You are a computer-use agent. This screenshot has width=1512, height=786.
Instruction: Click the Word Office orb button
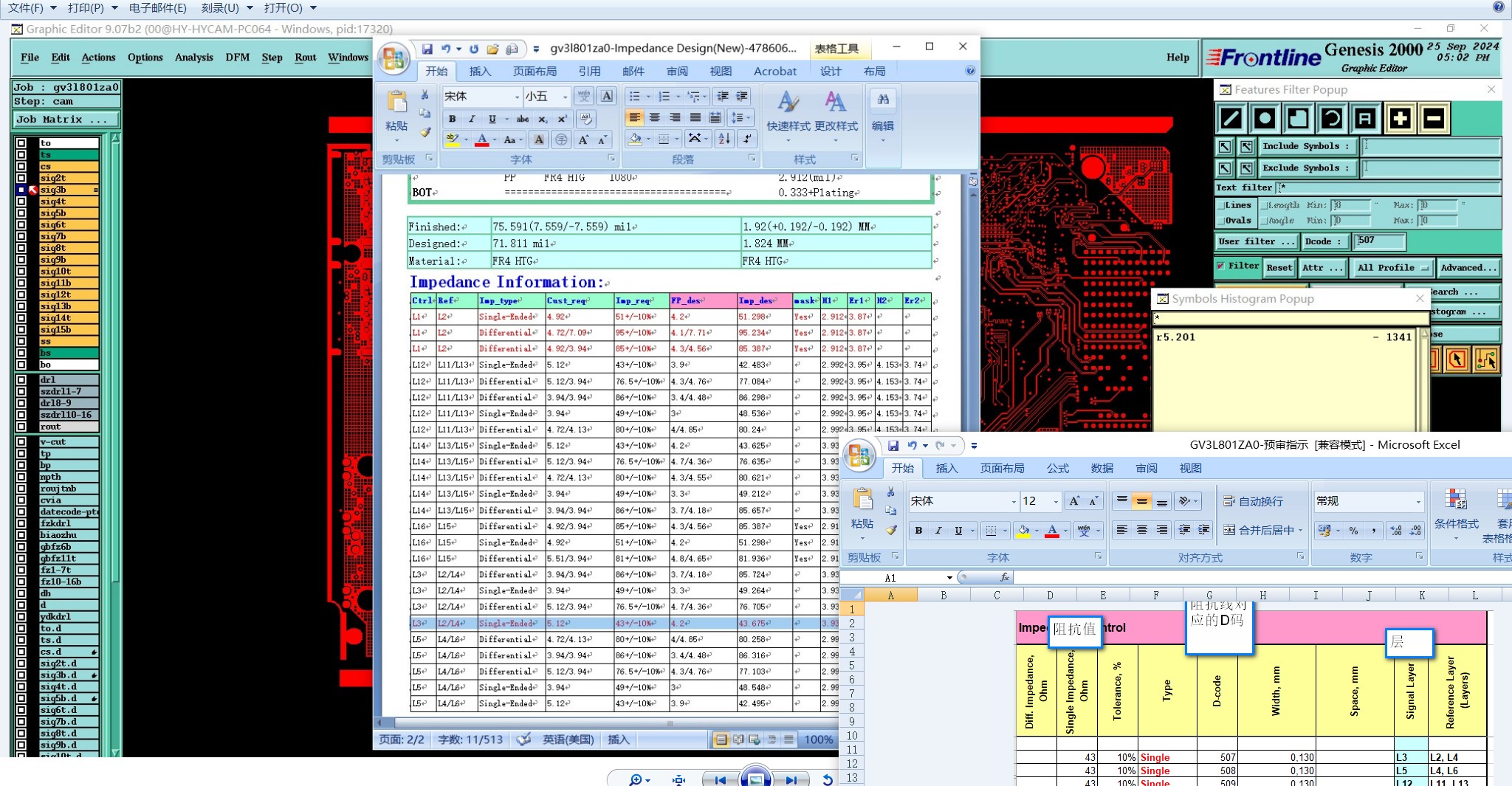(x=394, y=58)
